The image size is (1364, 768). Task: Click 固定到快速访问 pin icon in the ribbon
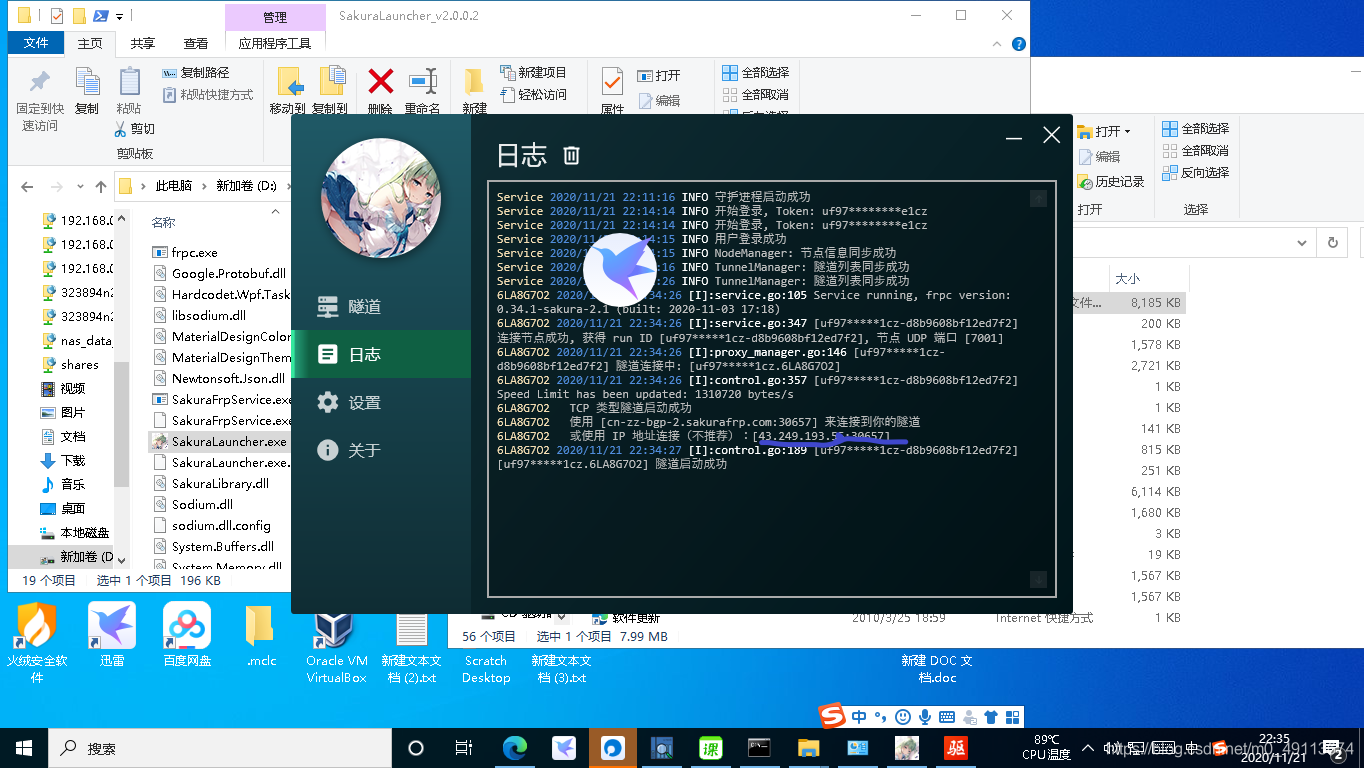[40, 82]
